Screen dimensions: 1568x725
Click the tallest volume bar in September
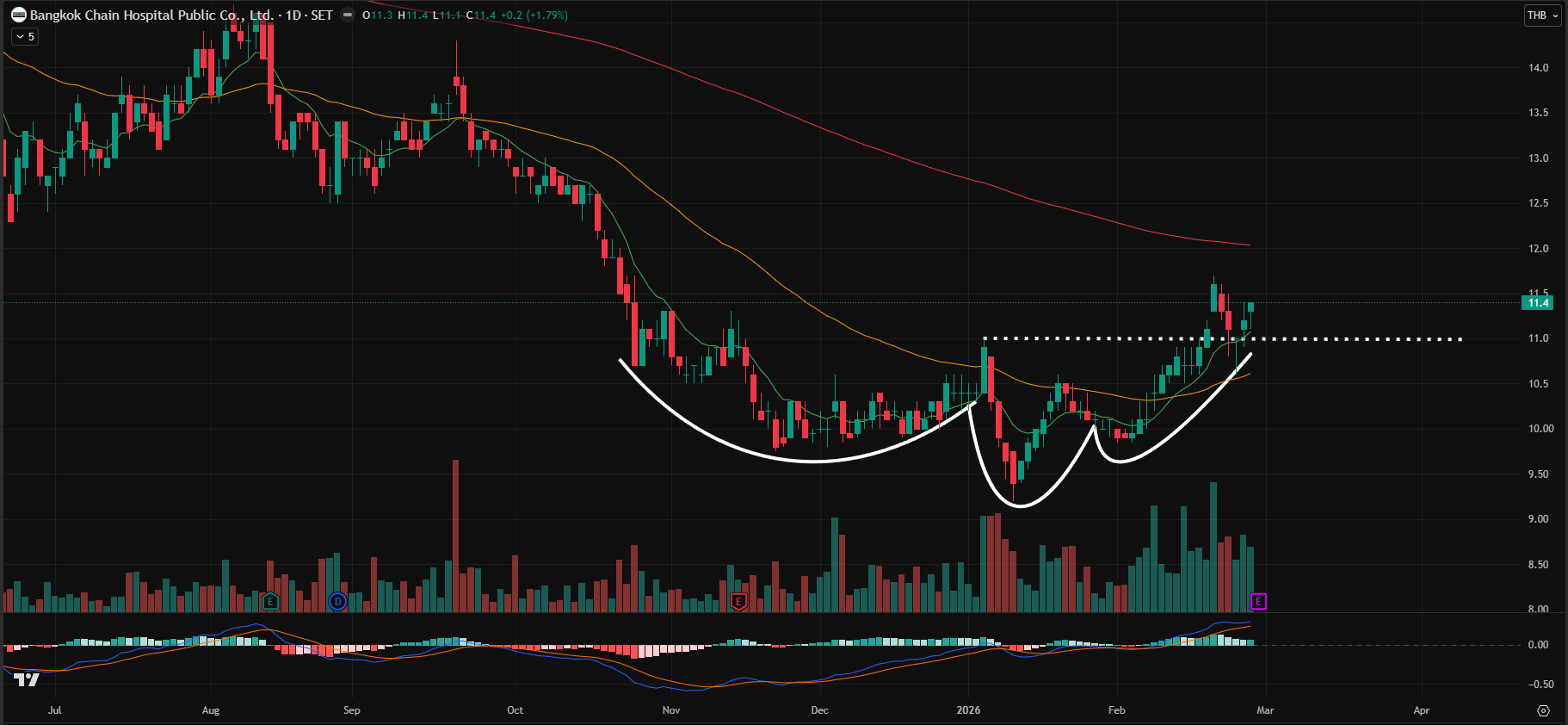[x=455, y=534]
